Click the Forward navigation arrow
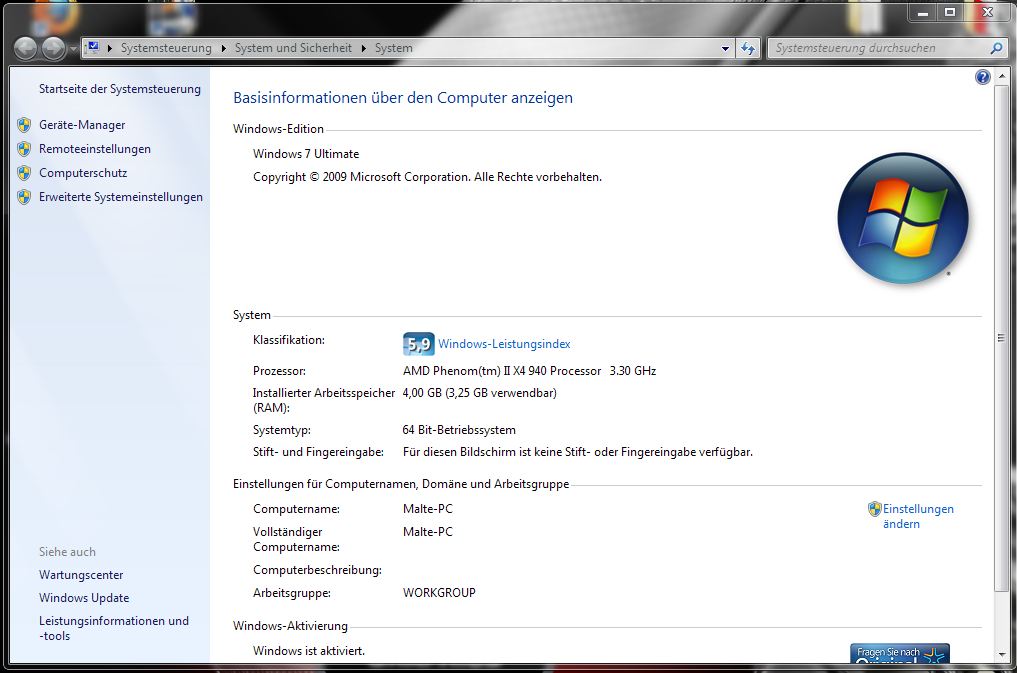1017x673 pixels. [53, 49]
